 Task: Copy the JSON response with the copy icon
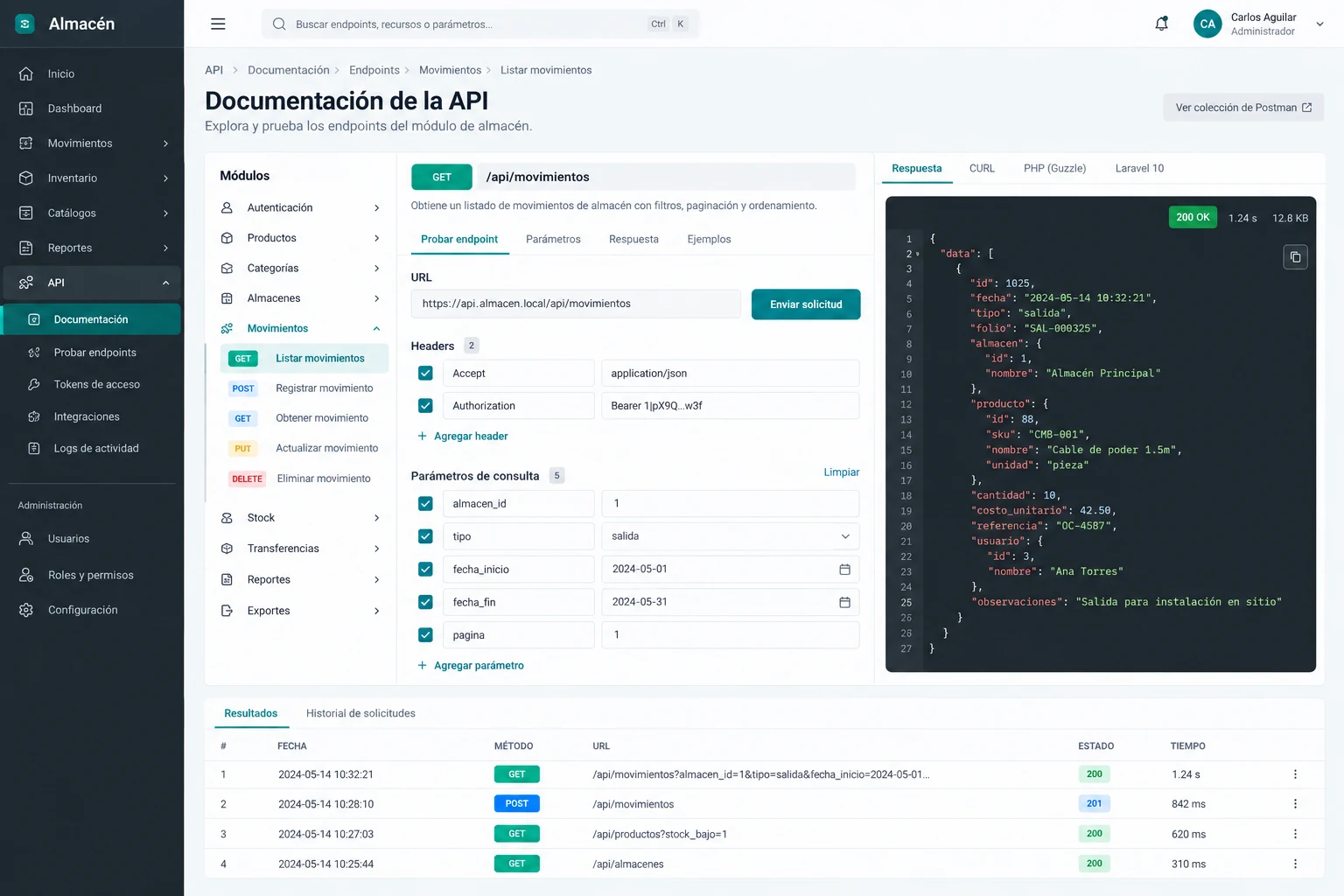pyautogui.click(x=1295, y=257)
